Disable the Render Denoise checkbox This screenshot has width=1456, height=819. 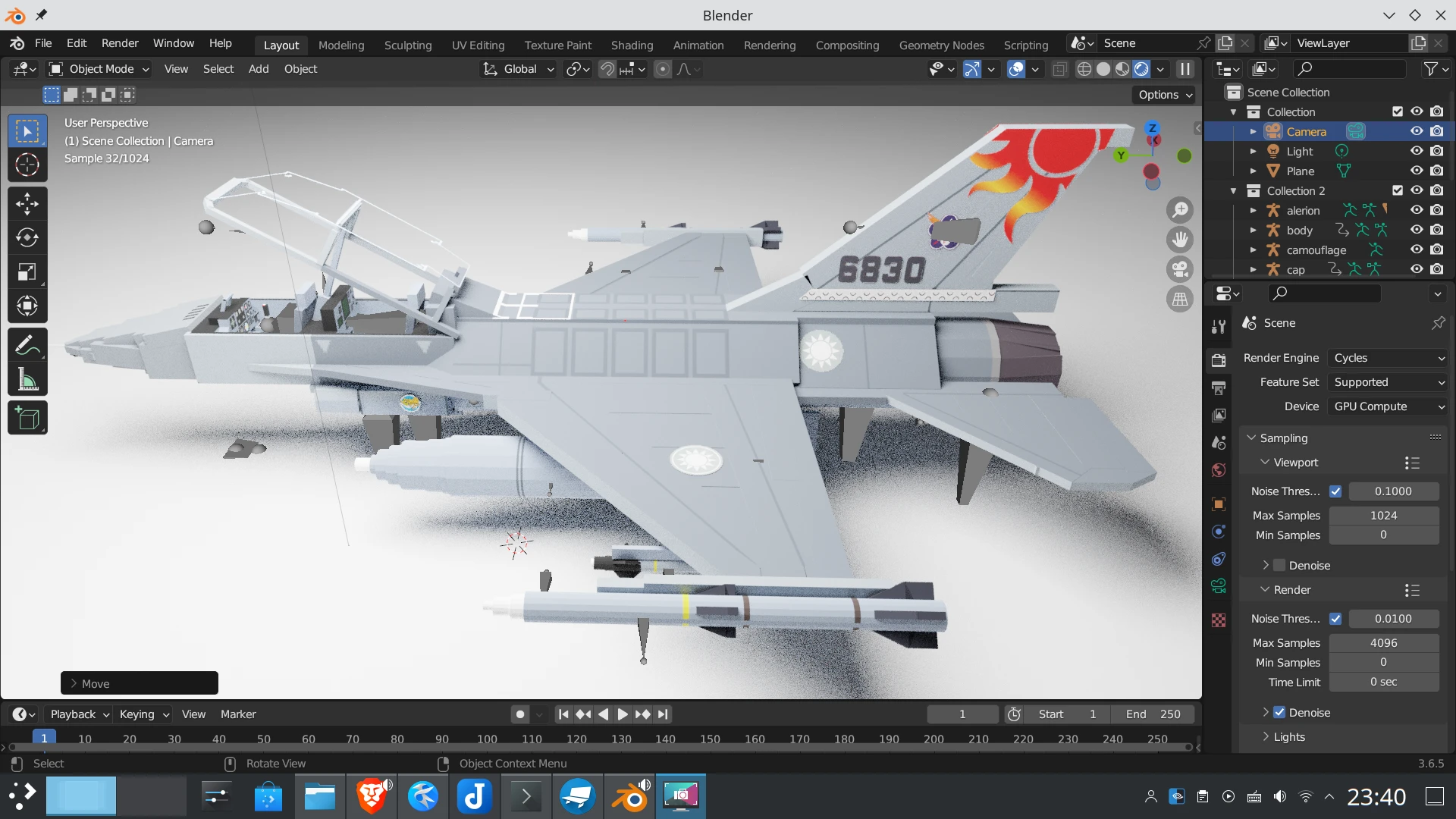pos(1279,712)
